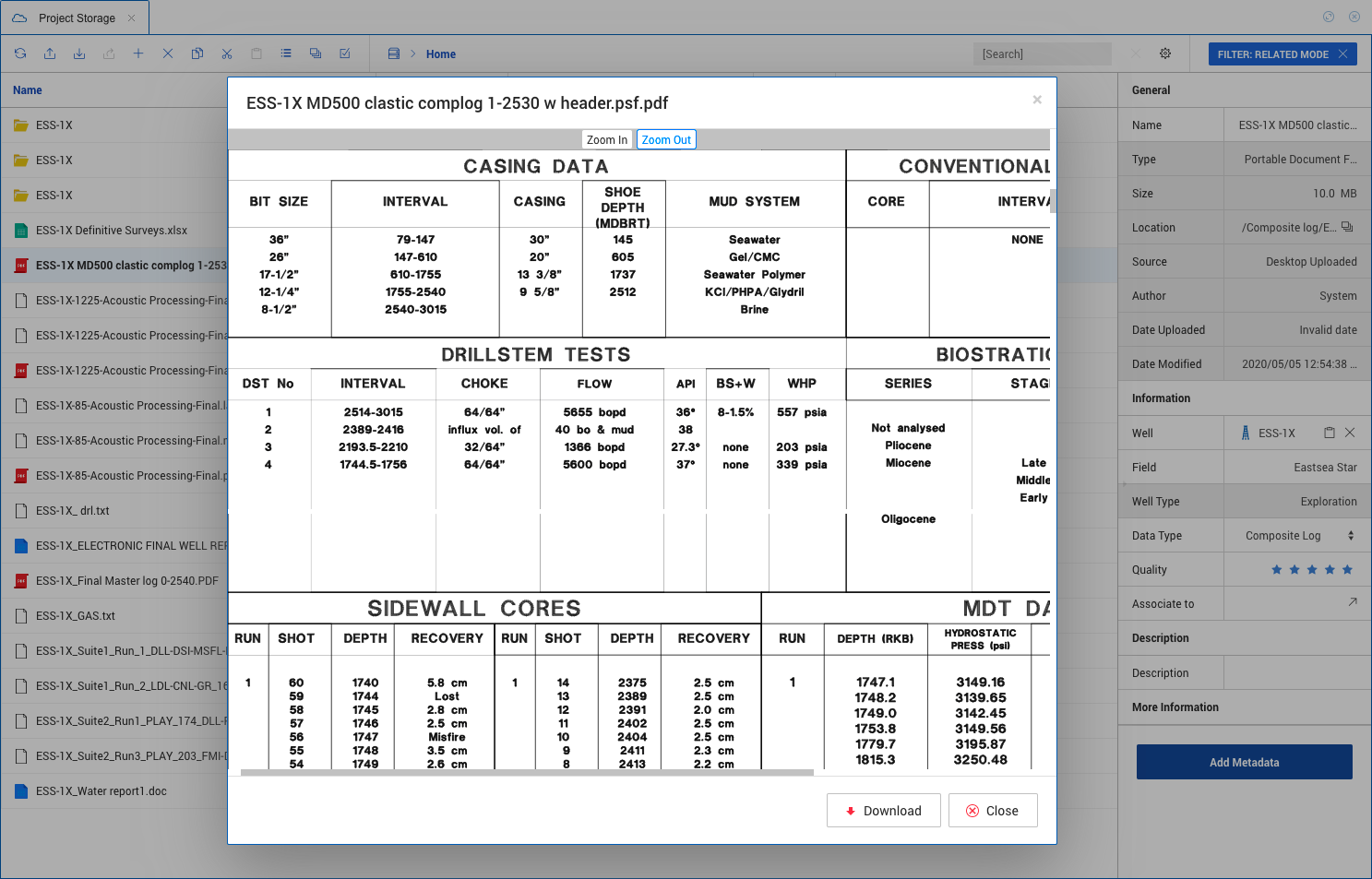Click the scissors cut icon
The width and height of the screenshot is (1372, 879).
click(x=227, y=53)
